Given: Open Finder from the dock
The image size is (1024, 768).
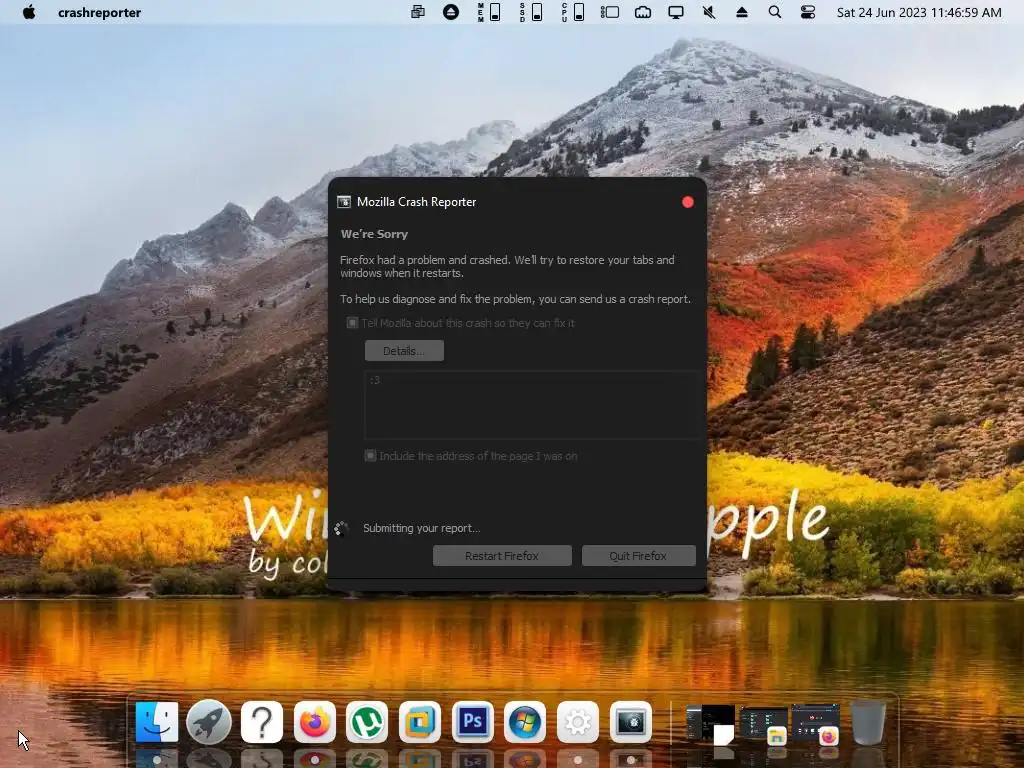Looking at the screenshot, I should click(x=157, y=722).
